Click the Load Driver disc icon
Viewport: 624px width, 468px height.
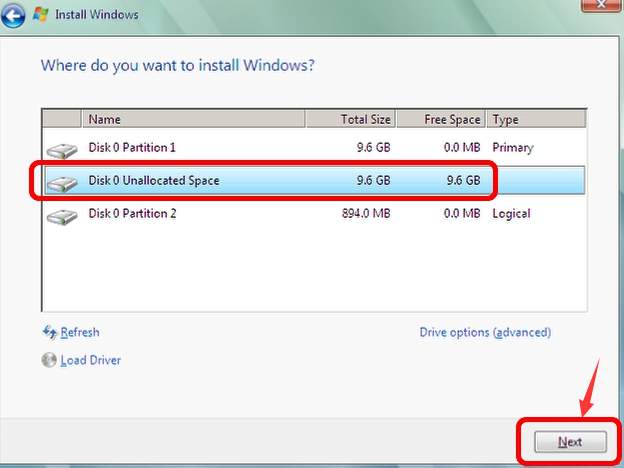pos(49,360)
